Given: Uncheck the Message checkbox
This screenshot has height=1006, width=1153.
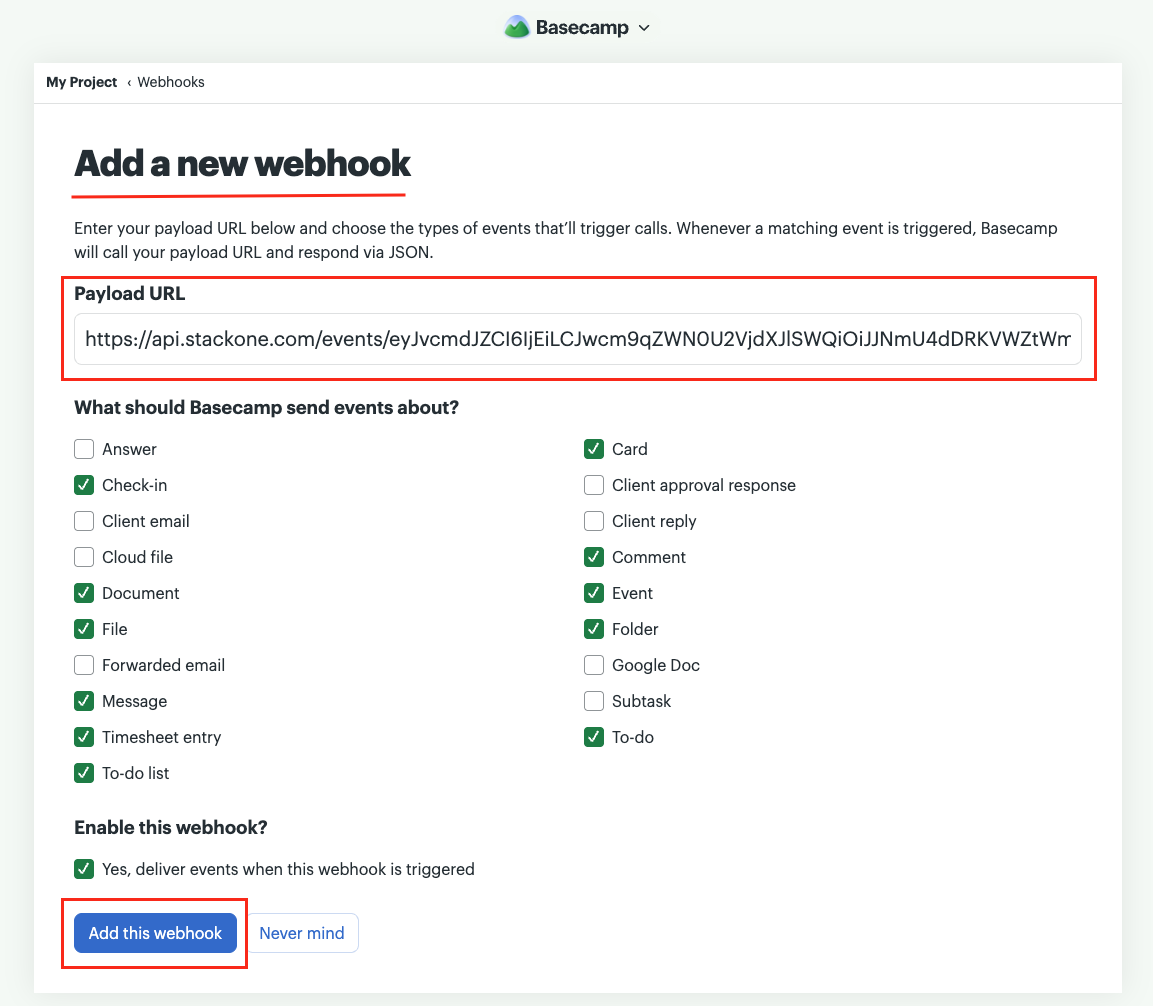Looking at the screenshot, I should pos(84,702).
